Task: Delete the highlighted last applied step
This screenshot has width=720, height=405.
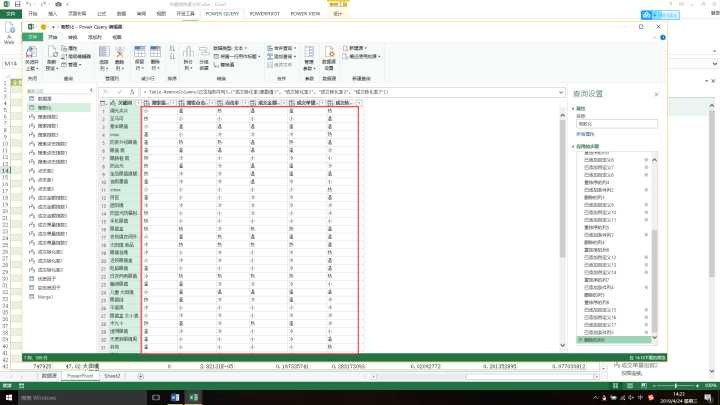Action: click(582, 340)
